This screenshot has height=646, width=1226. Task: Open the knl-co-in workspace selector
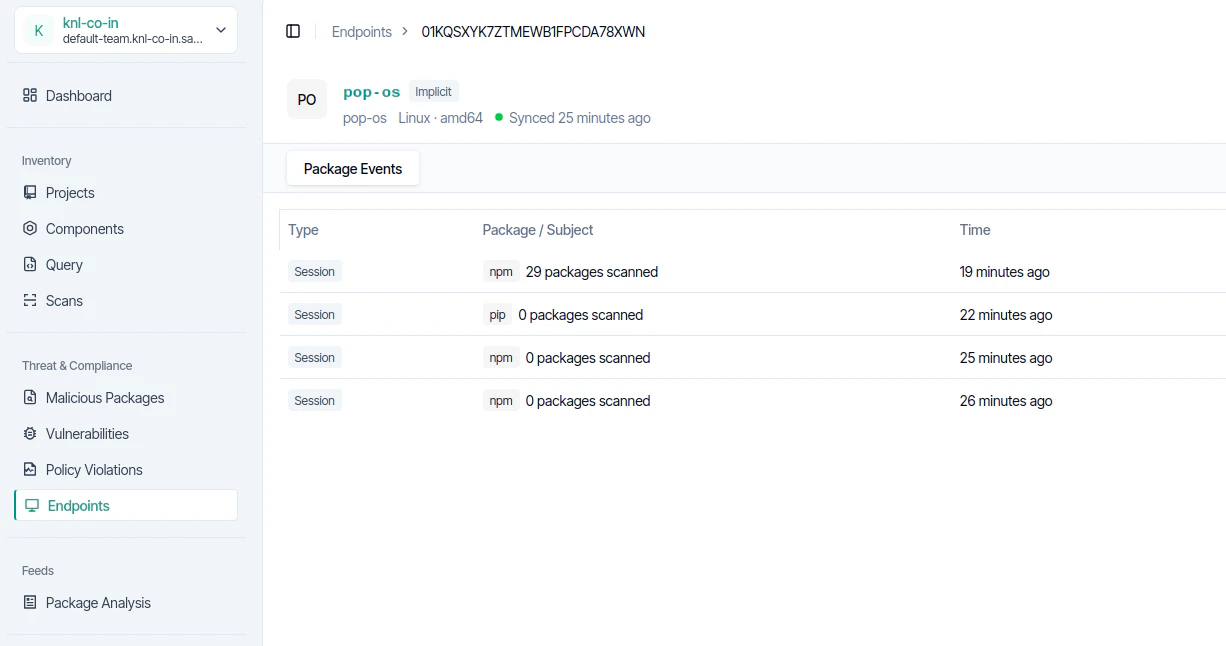coord(126,30)
